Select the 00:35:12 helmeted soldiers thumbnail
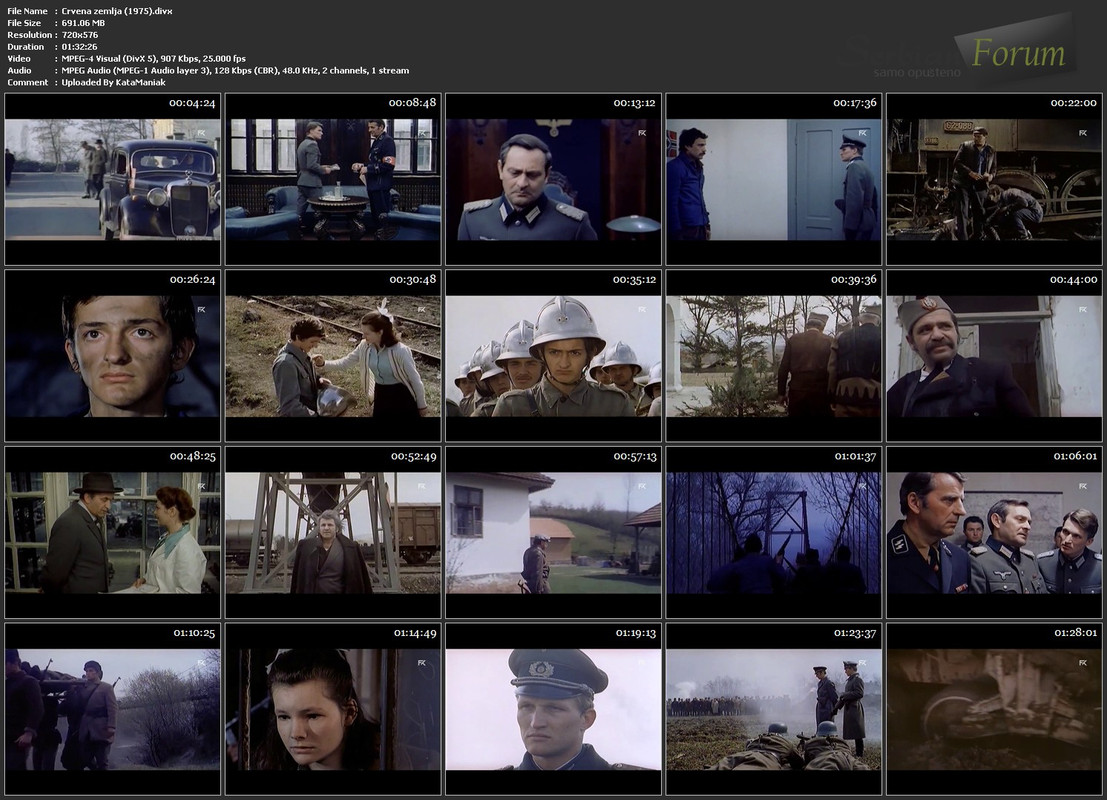 pyautogui.click(x=553, y=355)
